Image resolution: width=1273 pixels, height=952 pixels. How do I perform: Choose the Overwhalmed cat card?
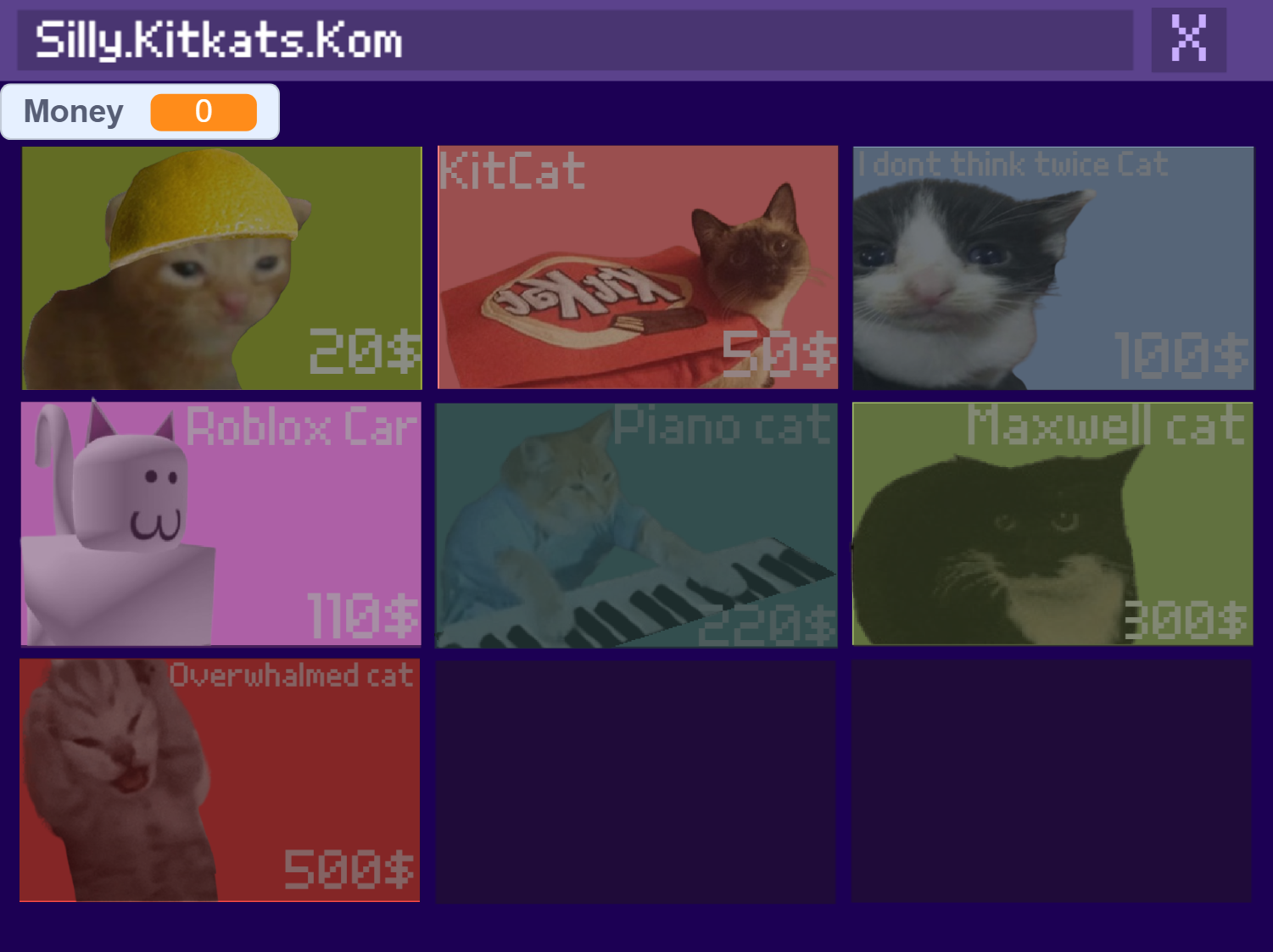coord(220,780)
